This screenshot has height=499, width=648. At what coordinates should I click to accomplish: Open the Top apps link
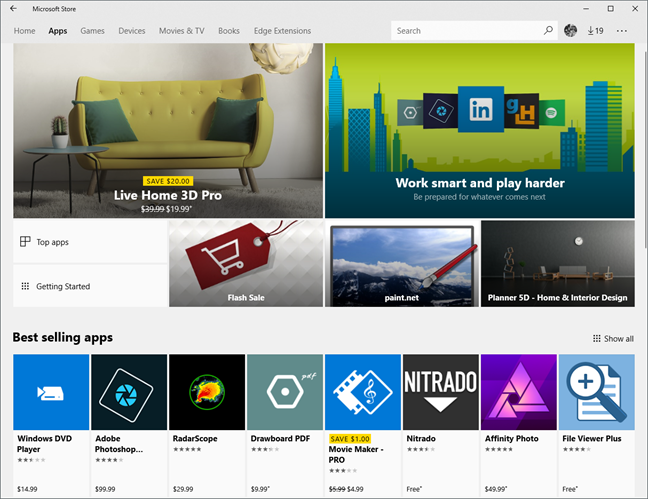[x=90, y=241]
